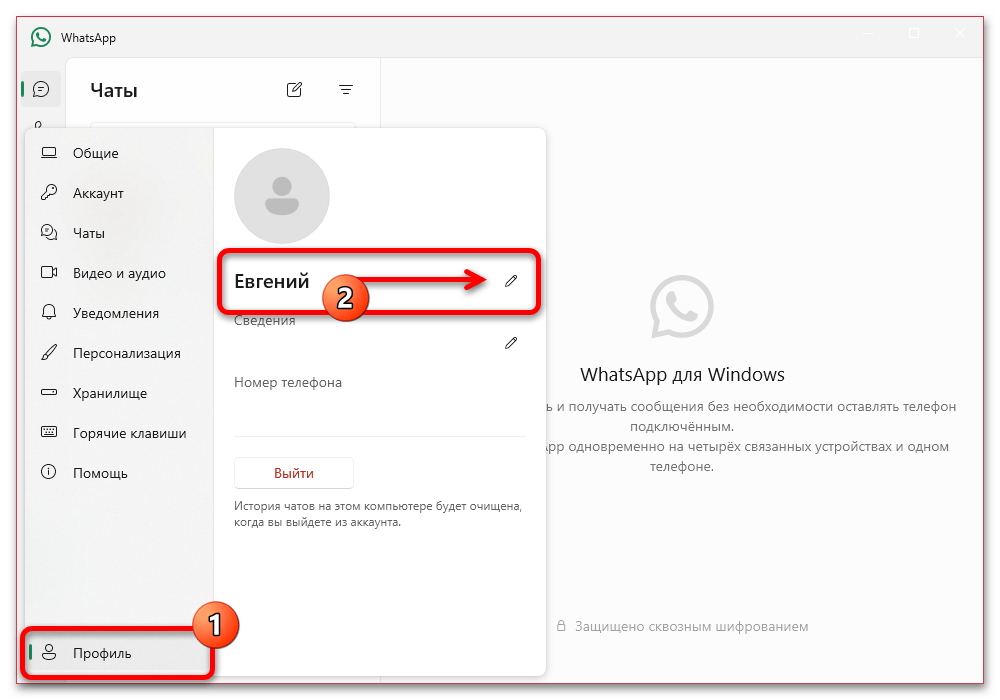Open the Хранилище settings section
The height and width of the screenshot is (700, 1000).
(x=119, y=393)
